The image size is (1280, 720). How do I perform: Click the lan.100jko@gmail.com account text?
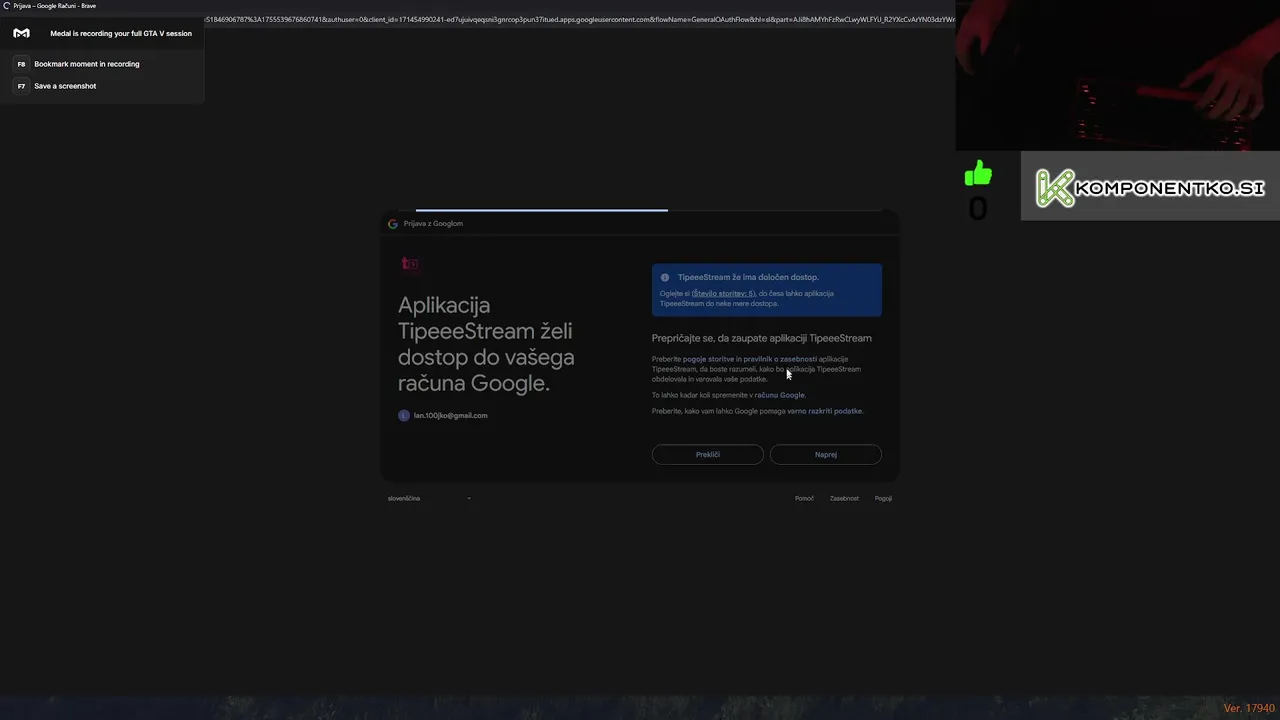(x=450, y=415)
